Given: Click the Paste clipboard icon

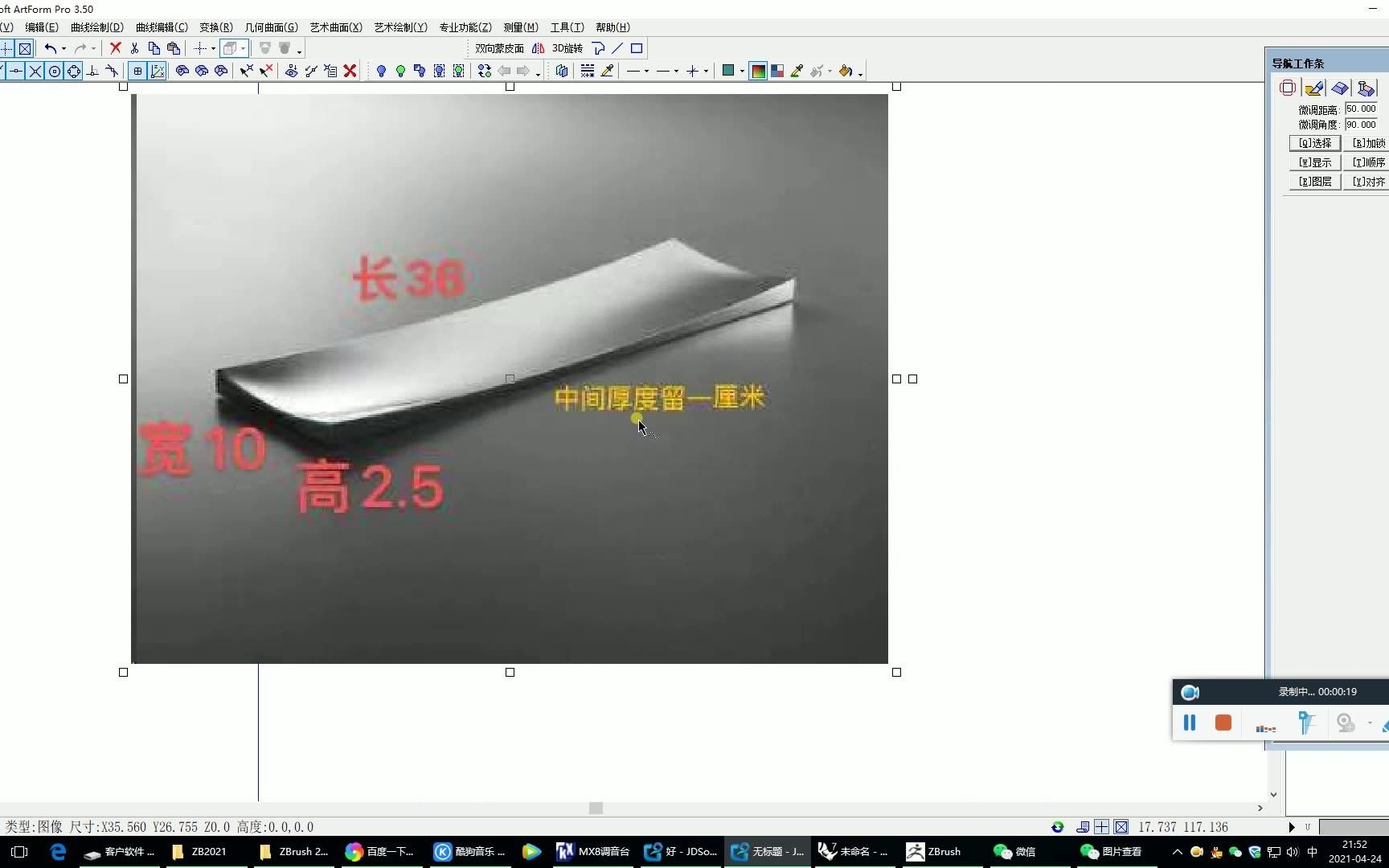Looking at the screenshot, I should coord(173,48).
